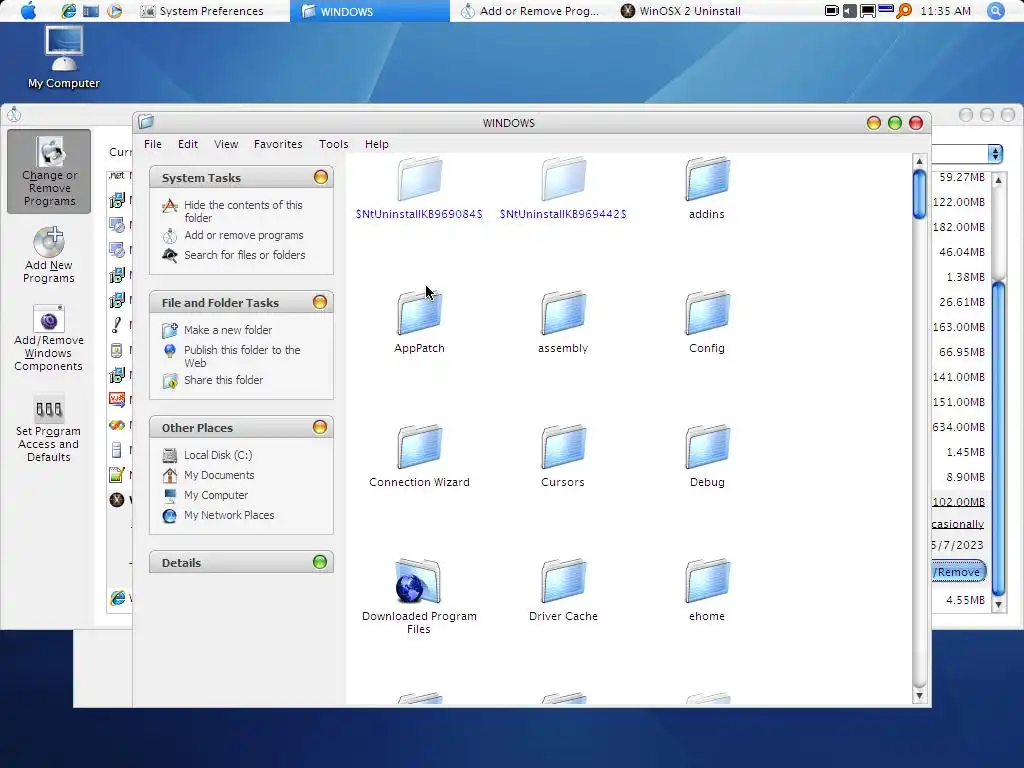Click the 634.00MB size entry
Screen dimensions: 1024x768
[x=958, y=426]
